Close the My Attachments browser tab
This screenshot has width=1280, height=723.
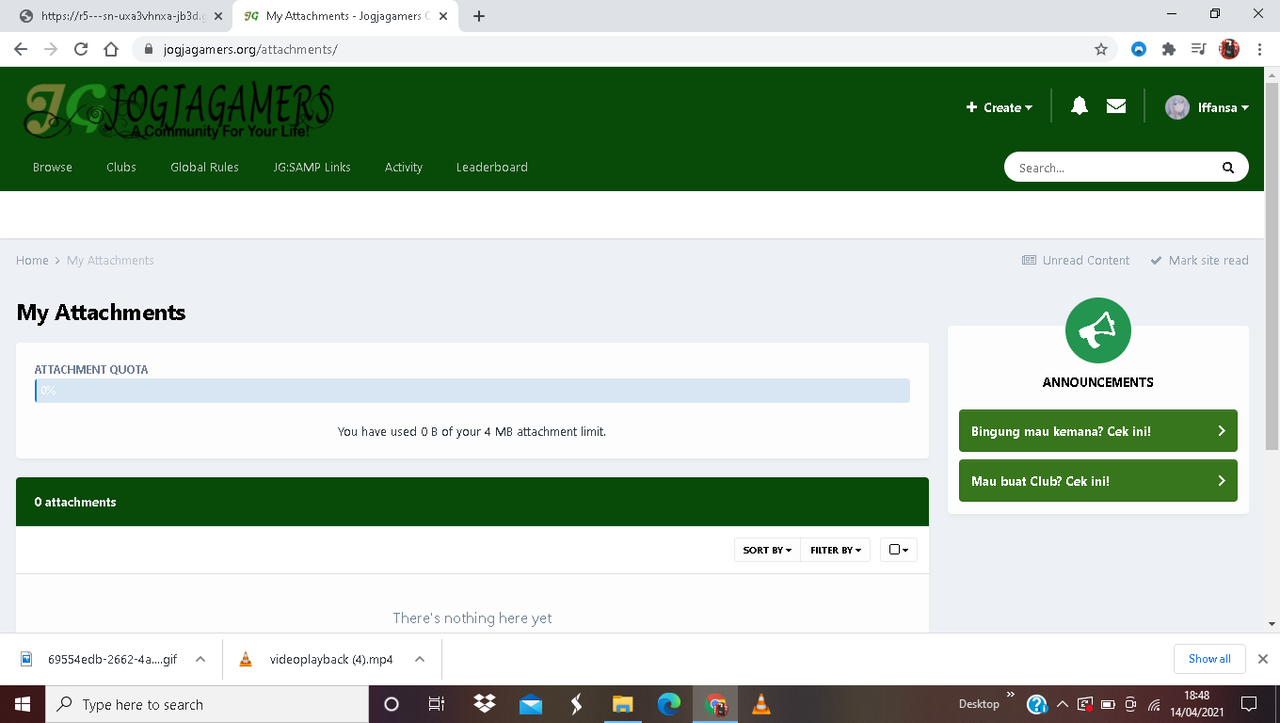[x=443, y=16]
